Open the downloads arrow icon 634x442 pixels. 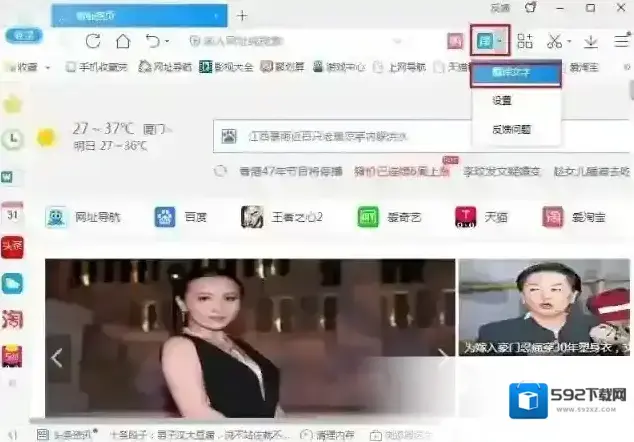[x=591, y=42]
